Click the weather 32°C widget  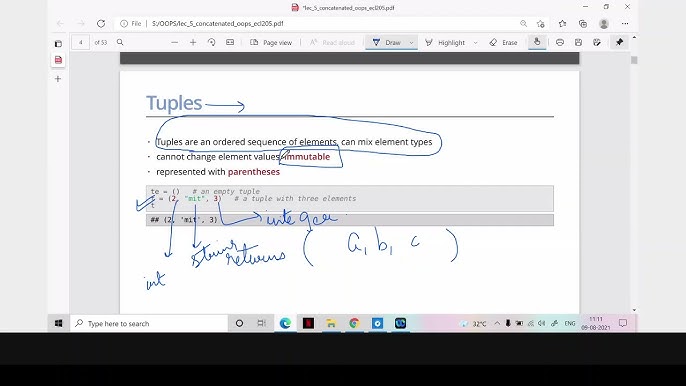pos(473,324)
